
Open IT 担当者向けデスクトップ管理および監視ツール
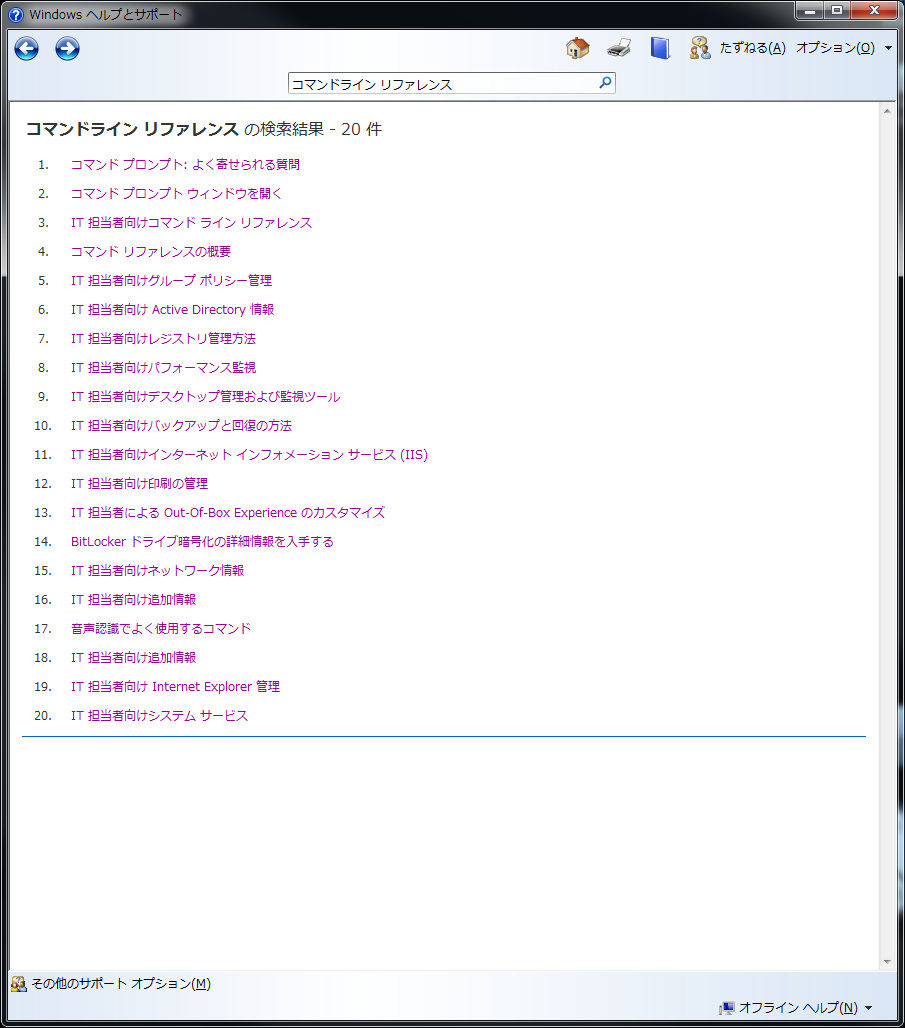(205, 397)
